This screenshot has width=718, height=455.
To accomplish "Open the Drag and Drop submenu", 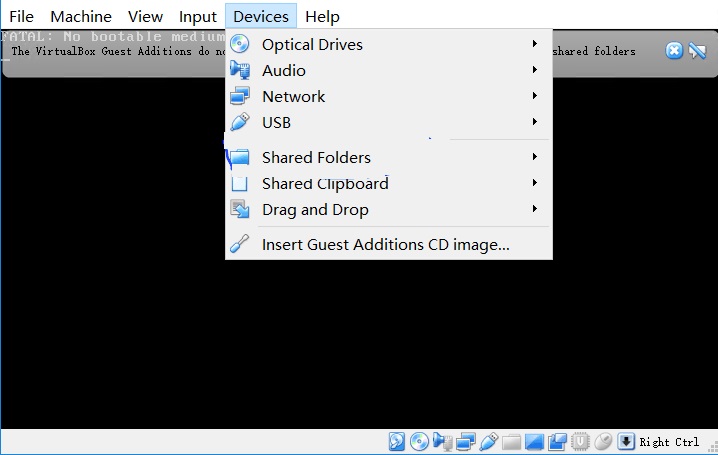I will [389, 210].
